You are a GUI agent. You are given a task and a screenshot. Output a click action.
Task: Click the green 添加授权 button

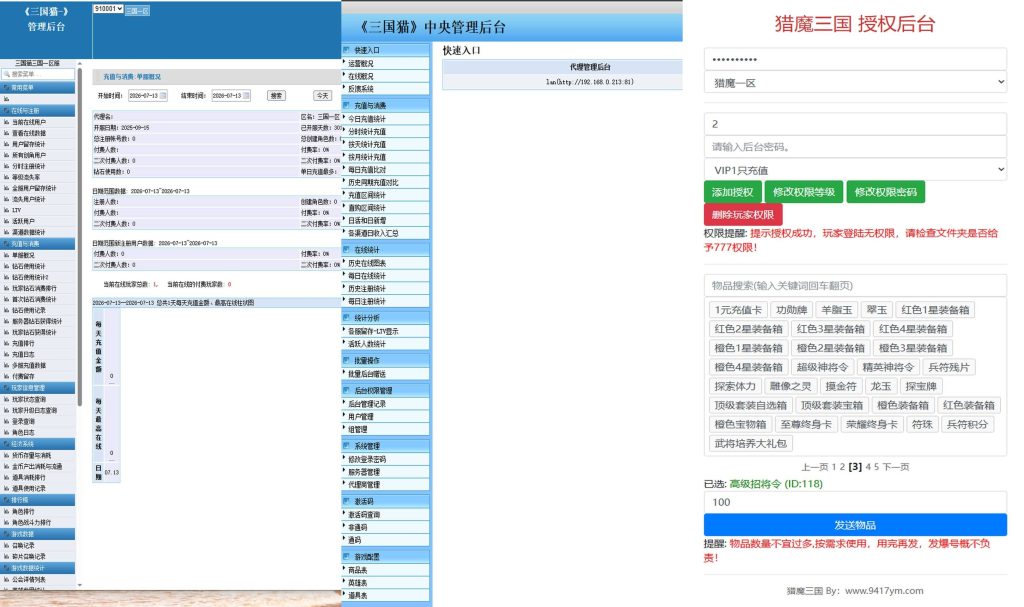pos(732,192)
